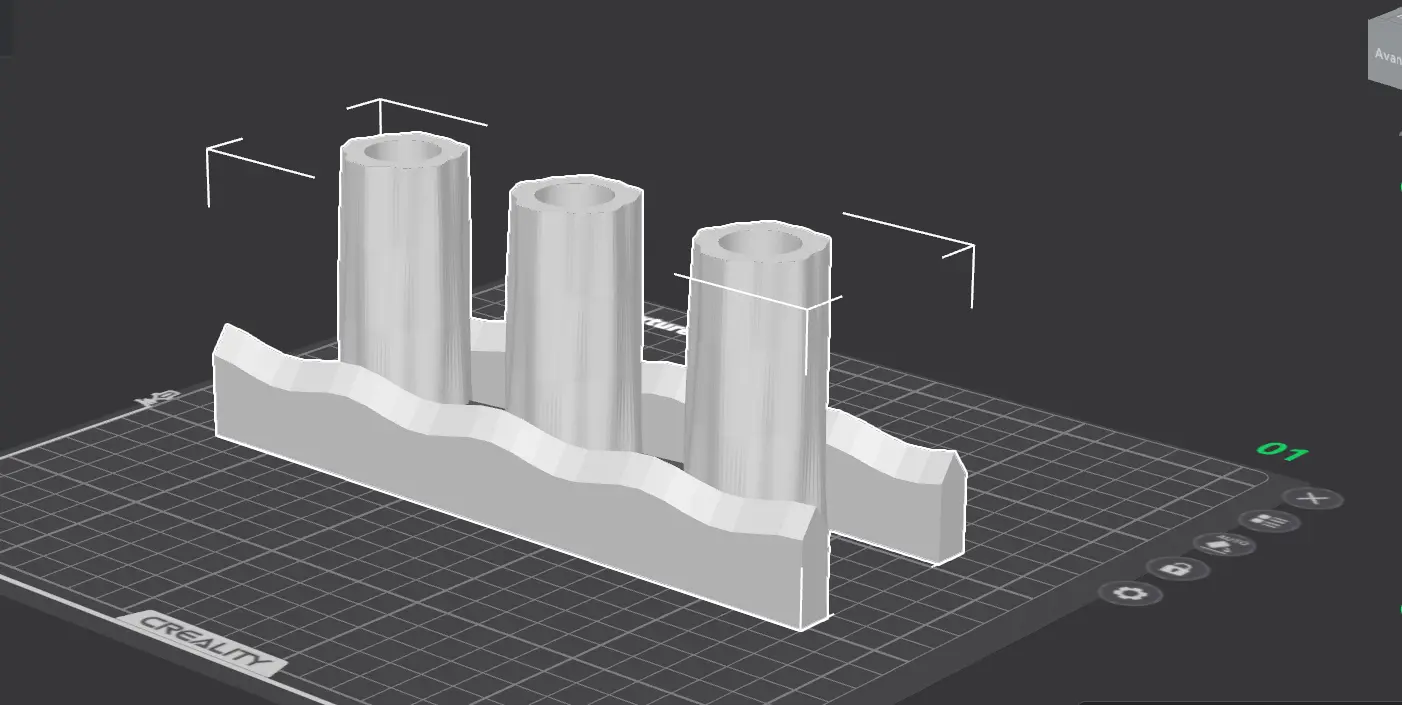Toggle the plate lock icon
This screenshot has height=705, width=1402.
(1177, 569)
